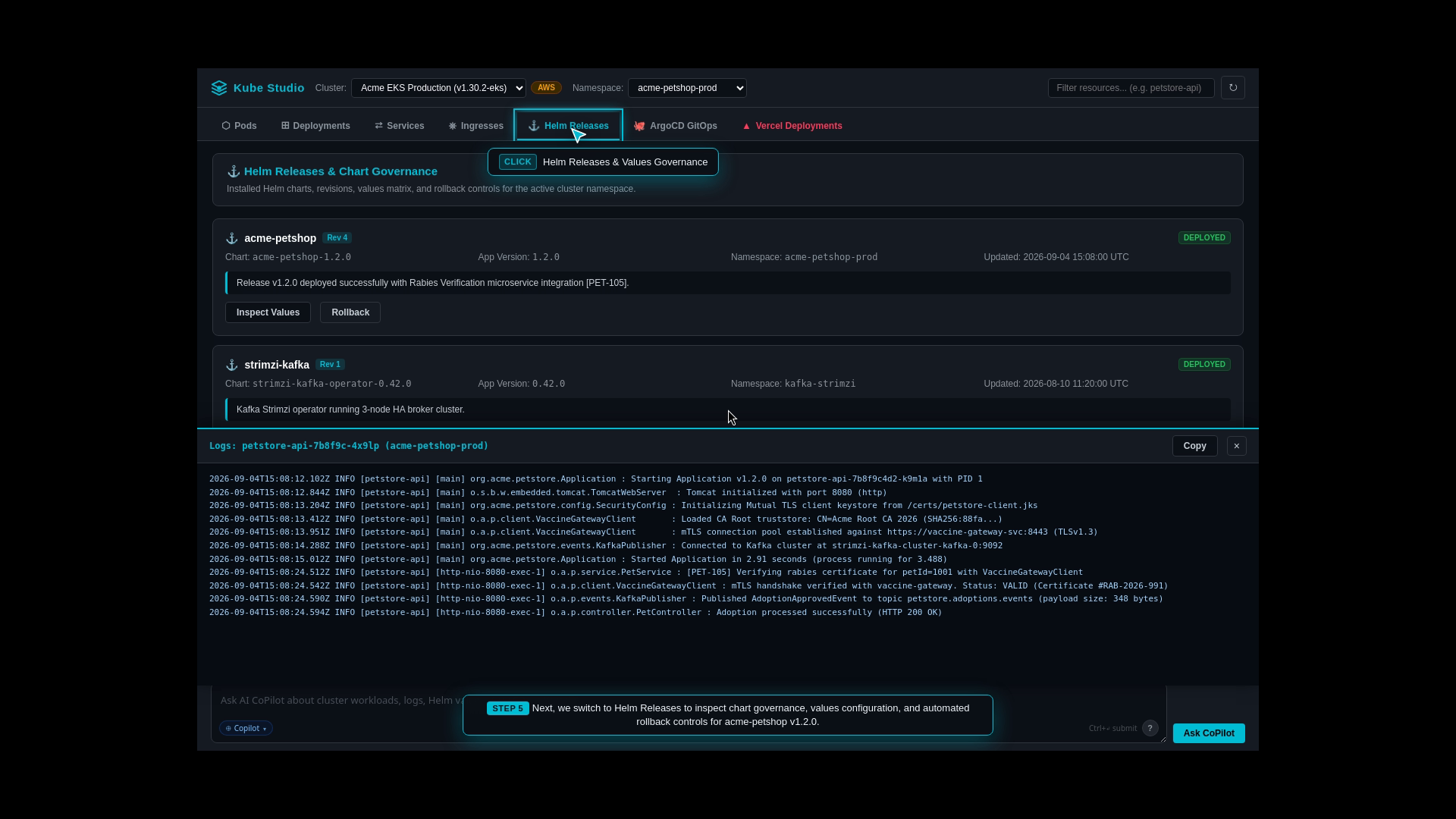Viewport: 1456px width, 819px height.
Task: Click the Rollback button for acme-petshop
Action: coord(350,312)
